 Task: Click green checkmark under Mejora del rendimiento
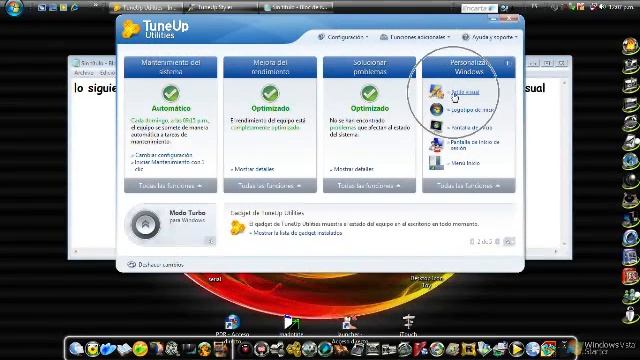[270, 93]
